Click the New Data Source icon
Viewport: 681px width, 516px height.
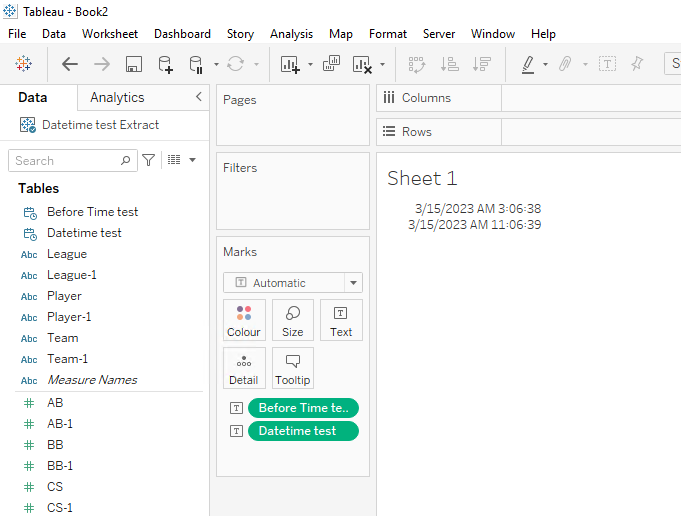(166, 64)
